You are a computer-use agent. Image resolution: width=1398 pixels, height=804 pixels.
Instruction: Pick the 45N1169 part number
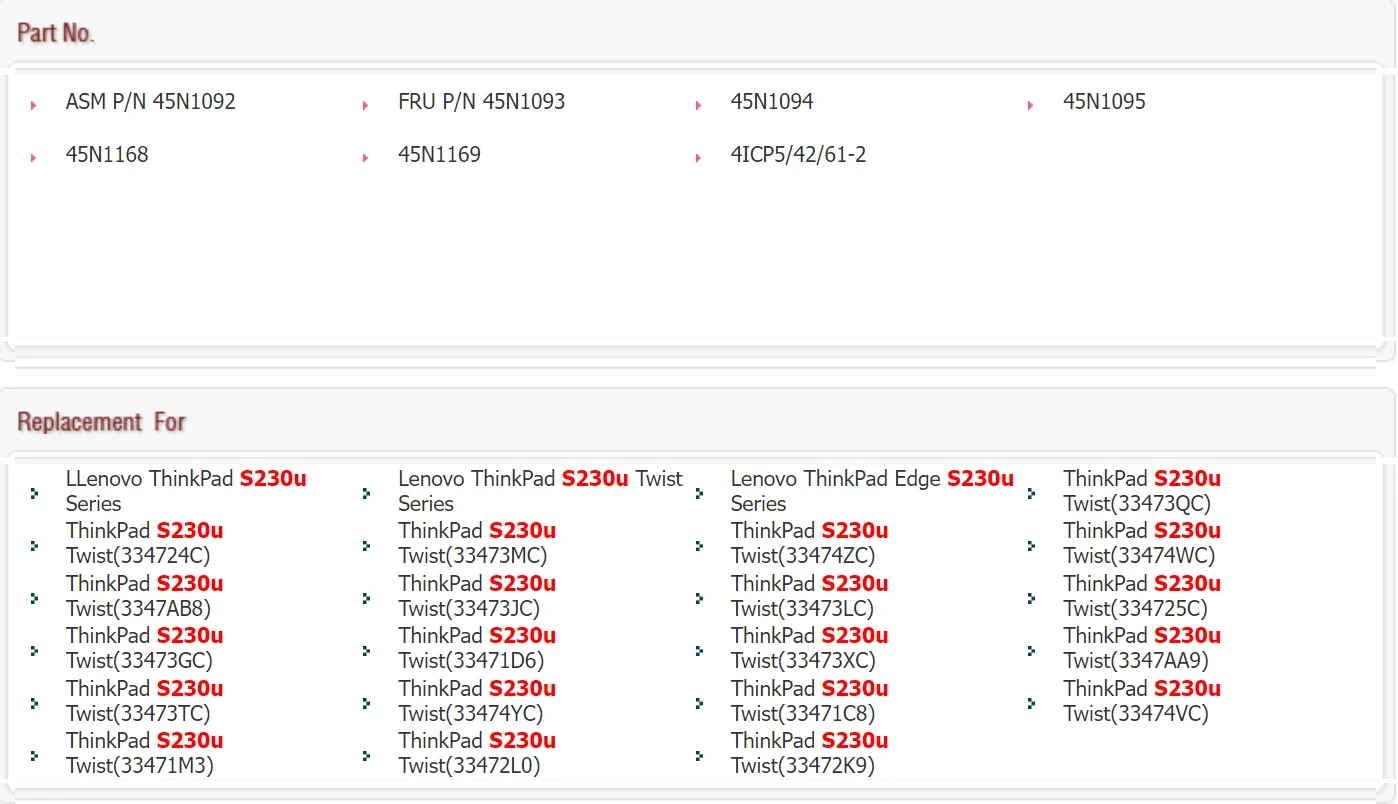pos(440,154)
